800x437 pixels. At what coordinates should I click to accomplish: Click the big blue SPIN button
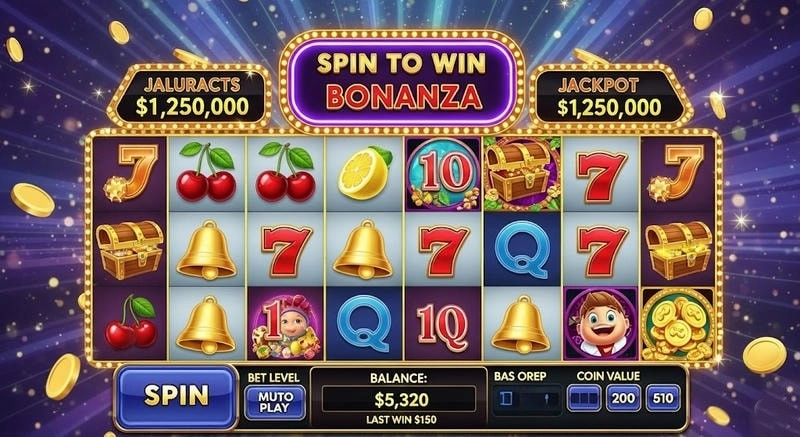[x=177, y=395]
